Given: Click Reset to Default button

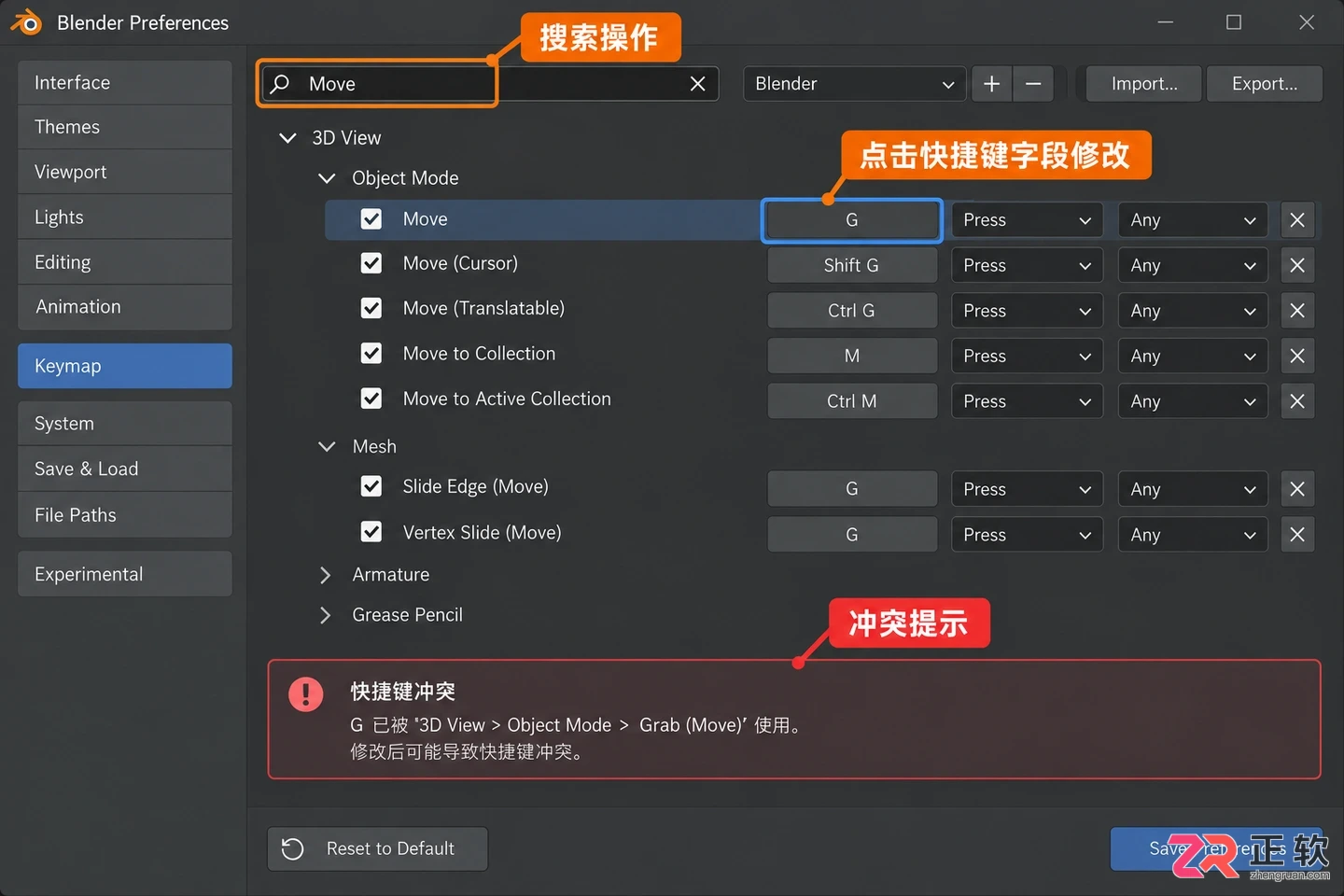Looking at the screenshot, I should point(378,848).
